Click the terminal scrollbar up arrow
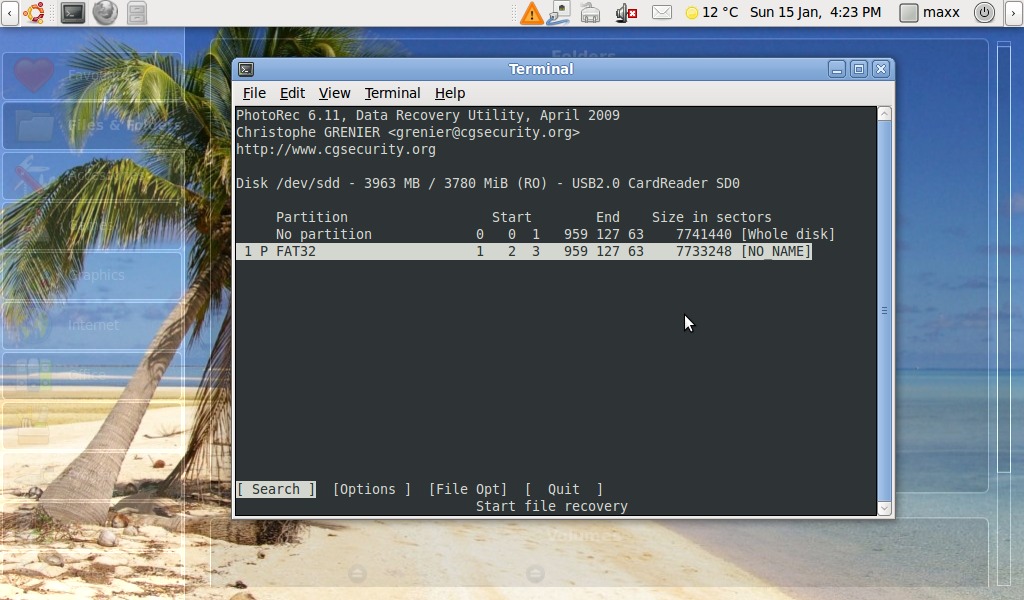 884,114
